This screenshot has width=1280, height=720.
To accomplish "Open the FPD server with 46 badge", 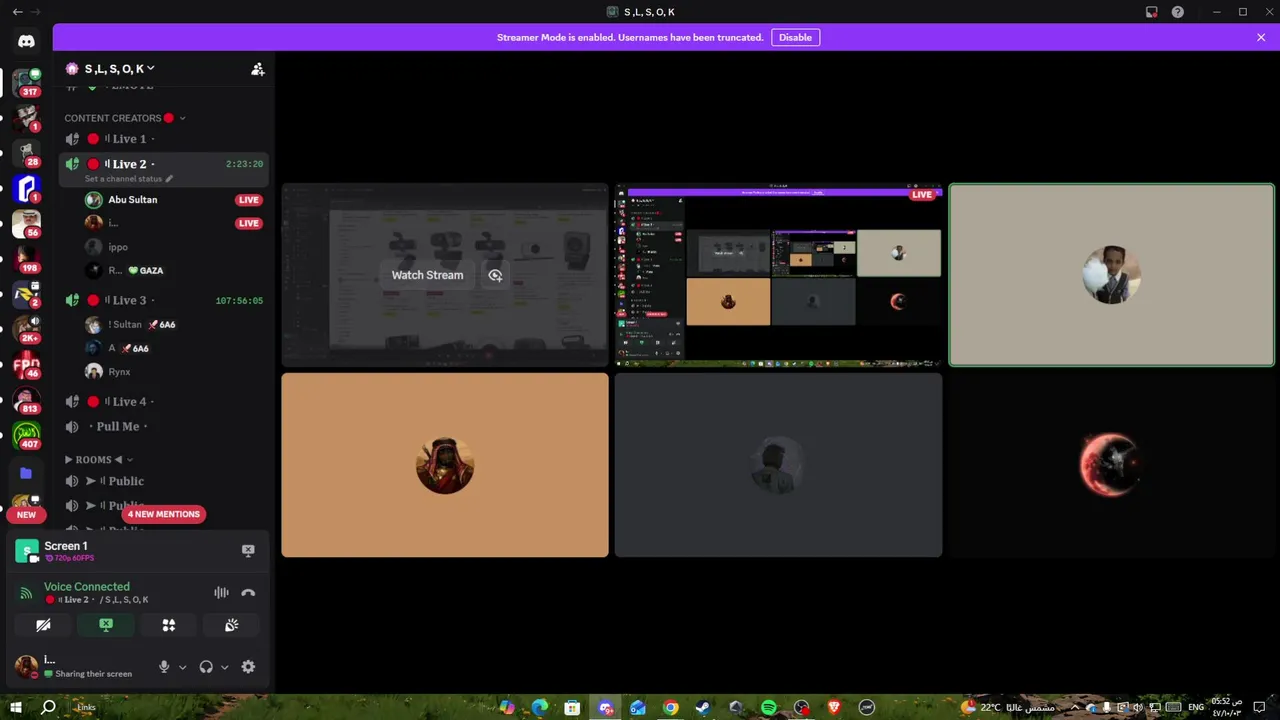I will pyautogui.click(x=26, y=365).
